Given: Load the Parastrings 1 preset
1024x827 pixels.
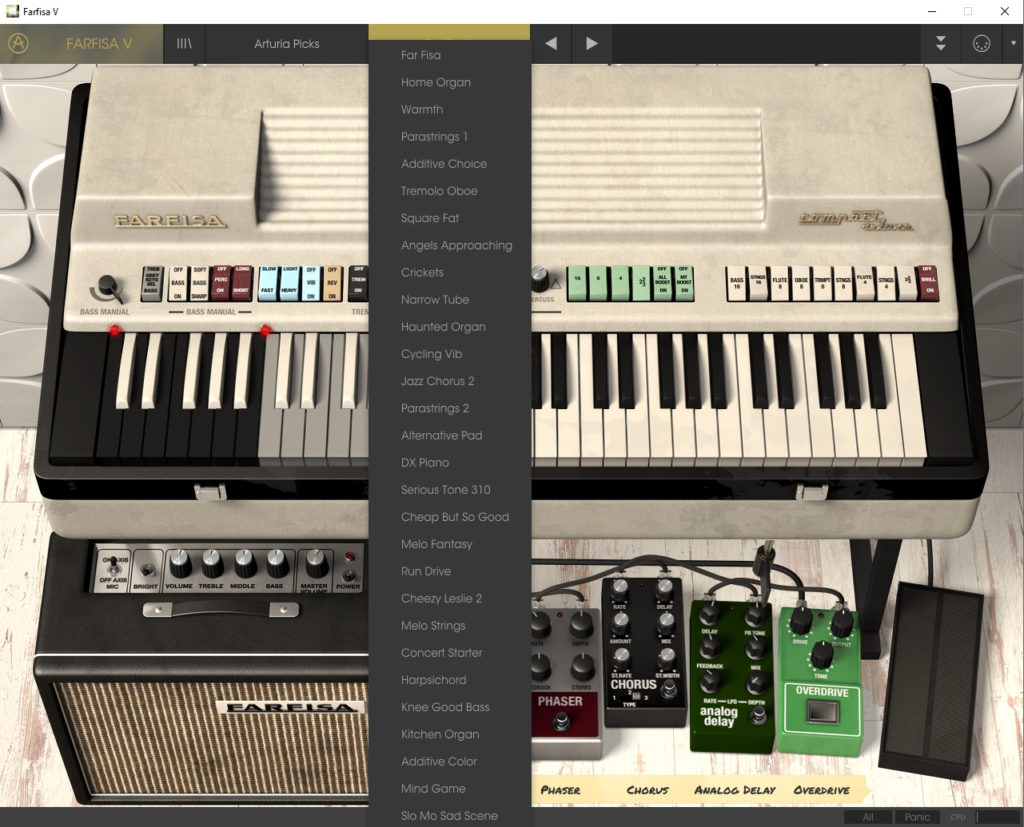Looking at the screenshot, I should click(449, 137).
